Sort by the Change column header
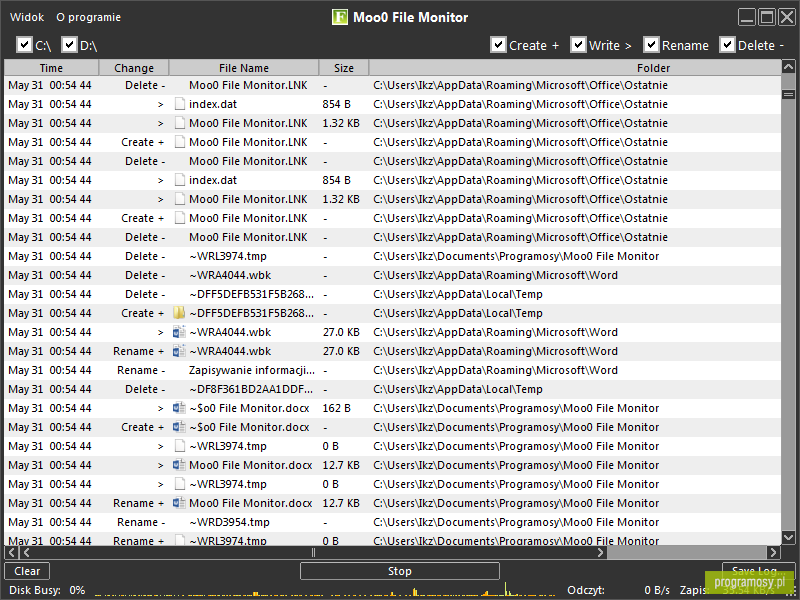800x600 pixels. [x=134, y=68]
